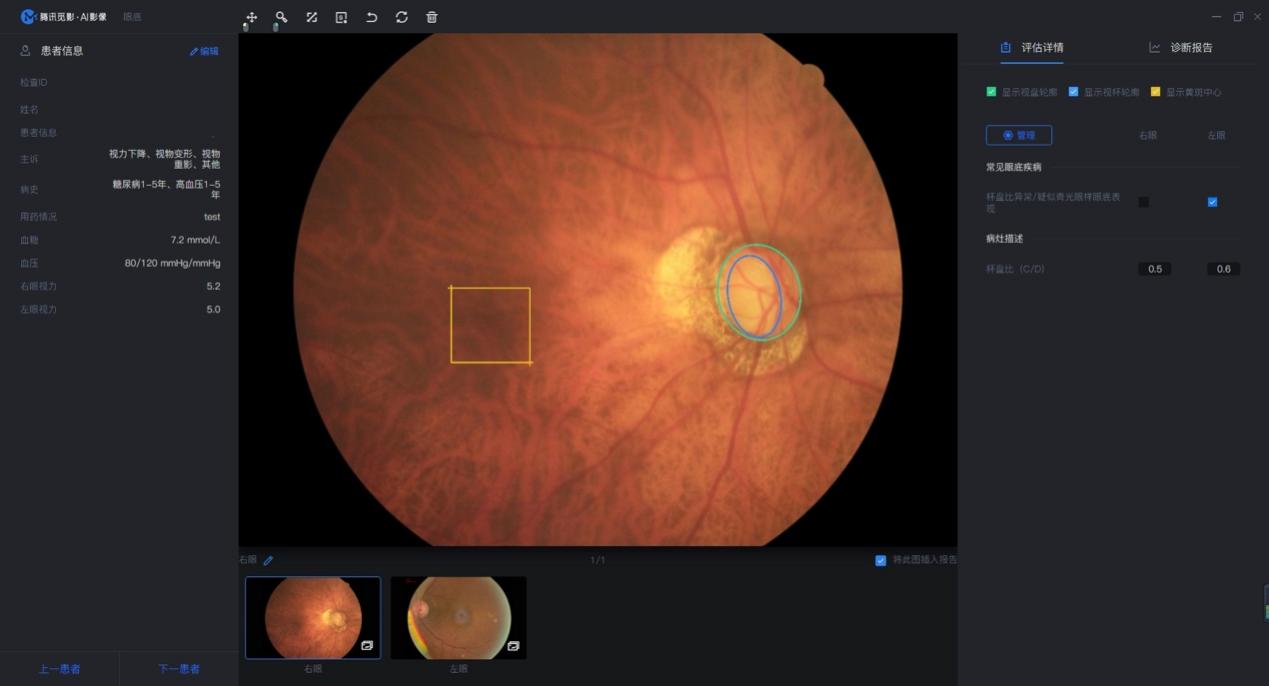
Task: Uncheck left-eye glaucoma suspect finding checkbox
Action: tap(1211, 201)
